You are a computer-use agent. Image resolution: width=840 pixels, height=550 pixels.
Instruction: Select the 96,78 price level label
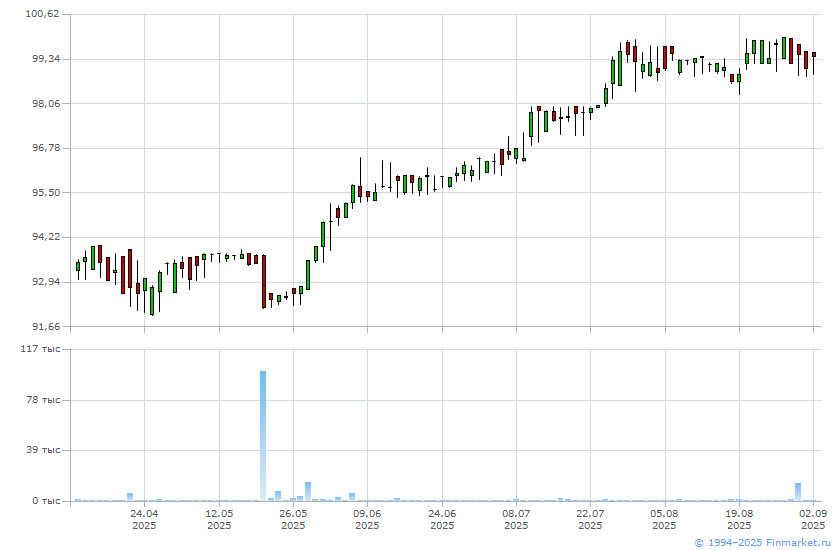[x=46, y=148]
